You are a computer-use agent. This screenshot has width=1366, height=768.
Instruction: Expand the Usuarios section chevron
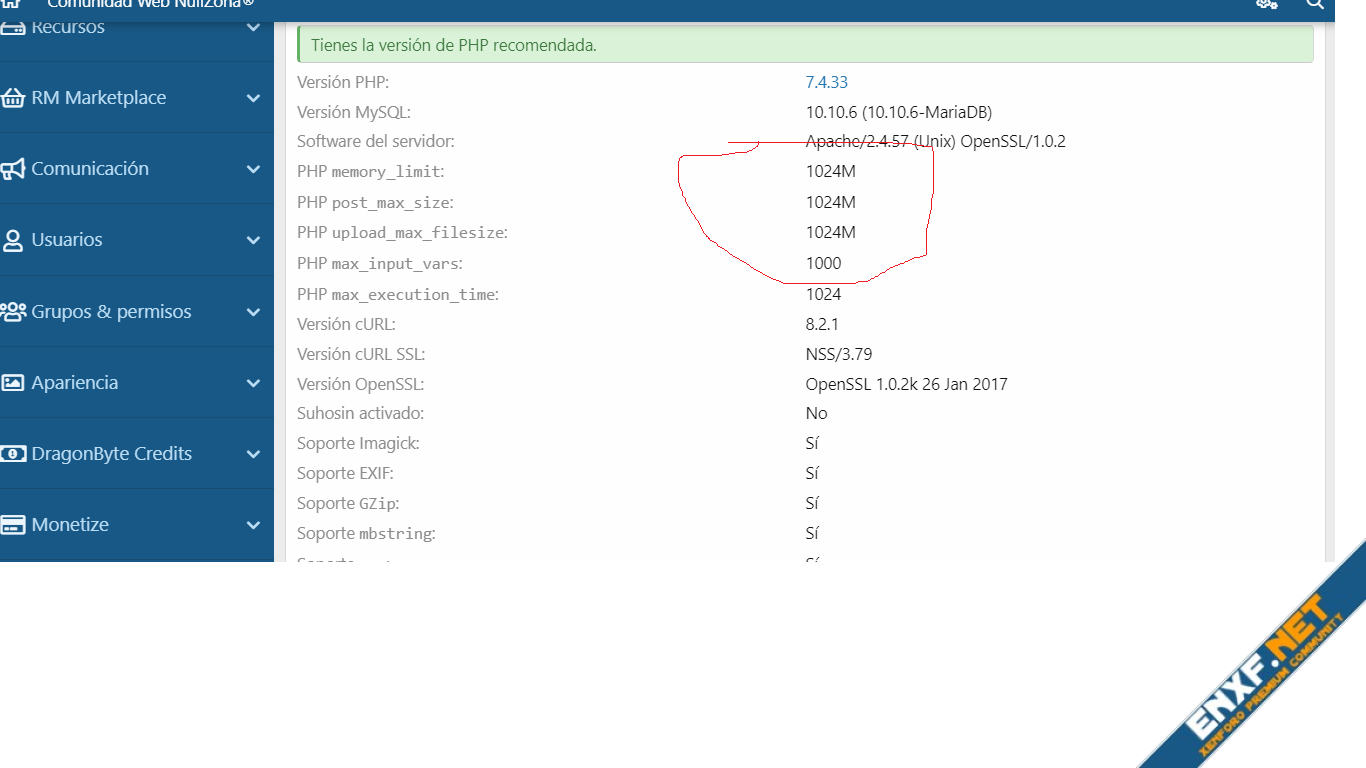tap(253, 240)
